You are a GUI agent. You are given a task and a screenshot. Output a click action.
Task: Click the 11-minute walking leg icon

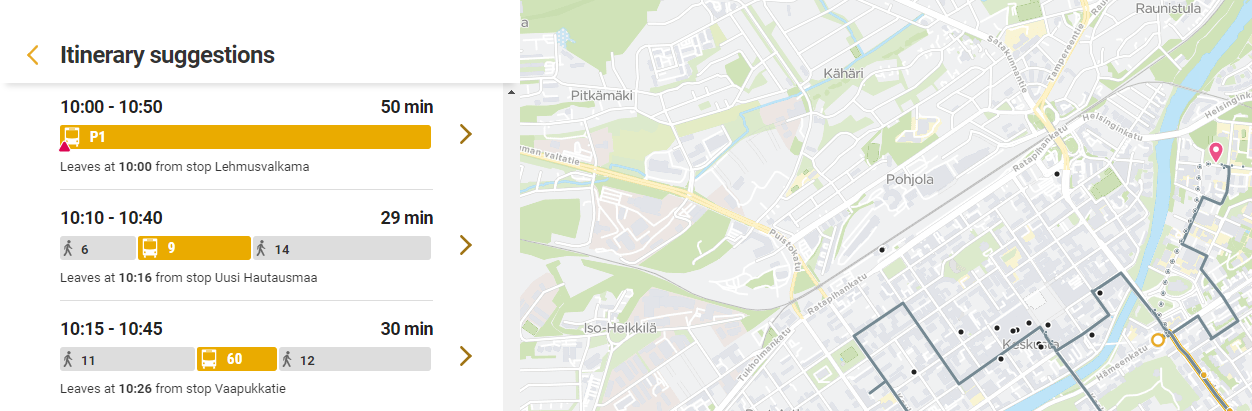coord(69,359)
